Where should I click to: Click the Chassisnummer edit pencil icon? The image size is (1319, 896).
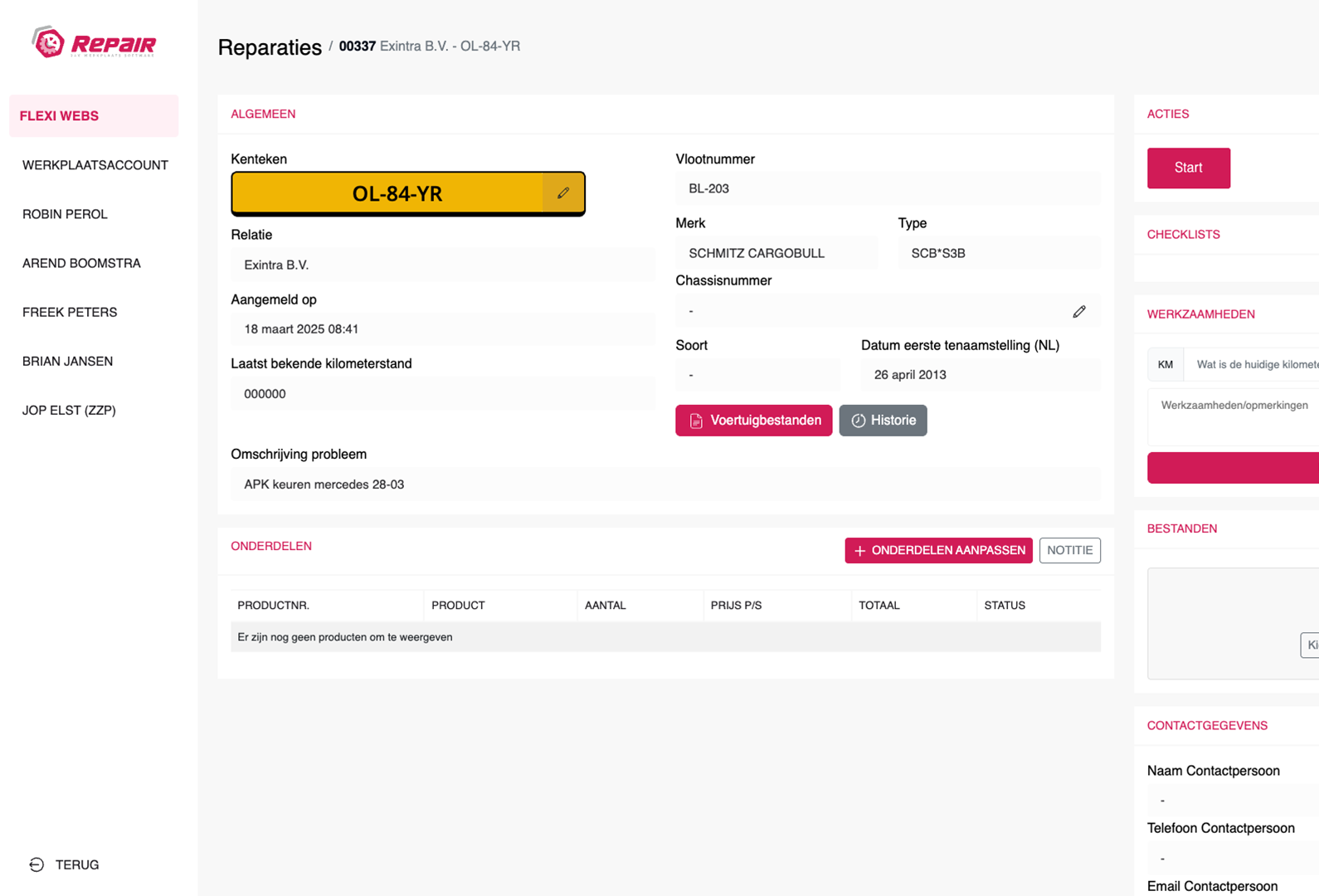point(1078,312)
